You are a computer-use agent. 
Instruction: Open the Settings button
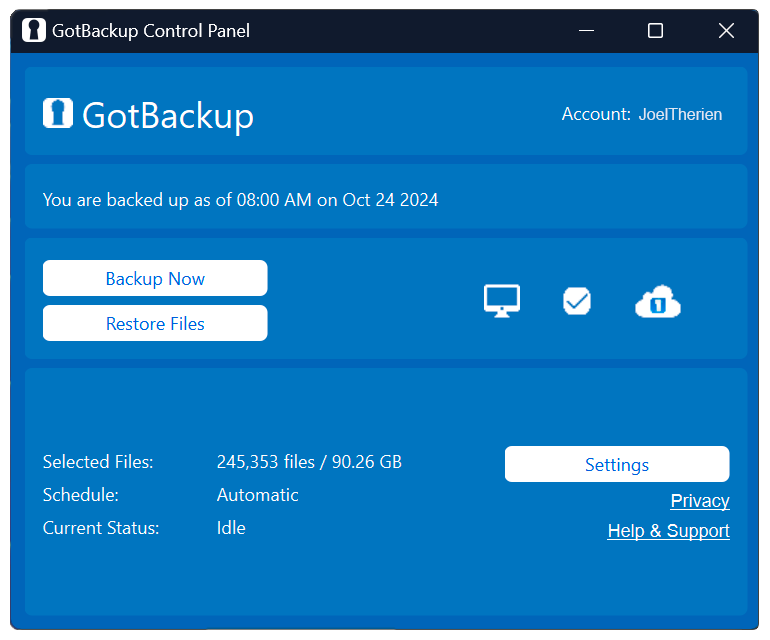(617, 464)
